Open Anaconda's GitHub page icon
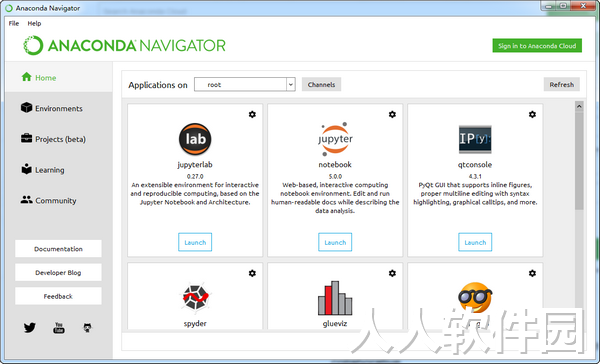Viewport: 600px width, 364px height. pyautogui.click(x=87, y=328)
